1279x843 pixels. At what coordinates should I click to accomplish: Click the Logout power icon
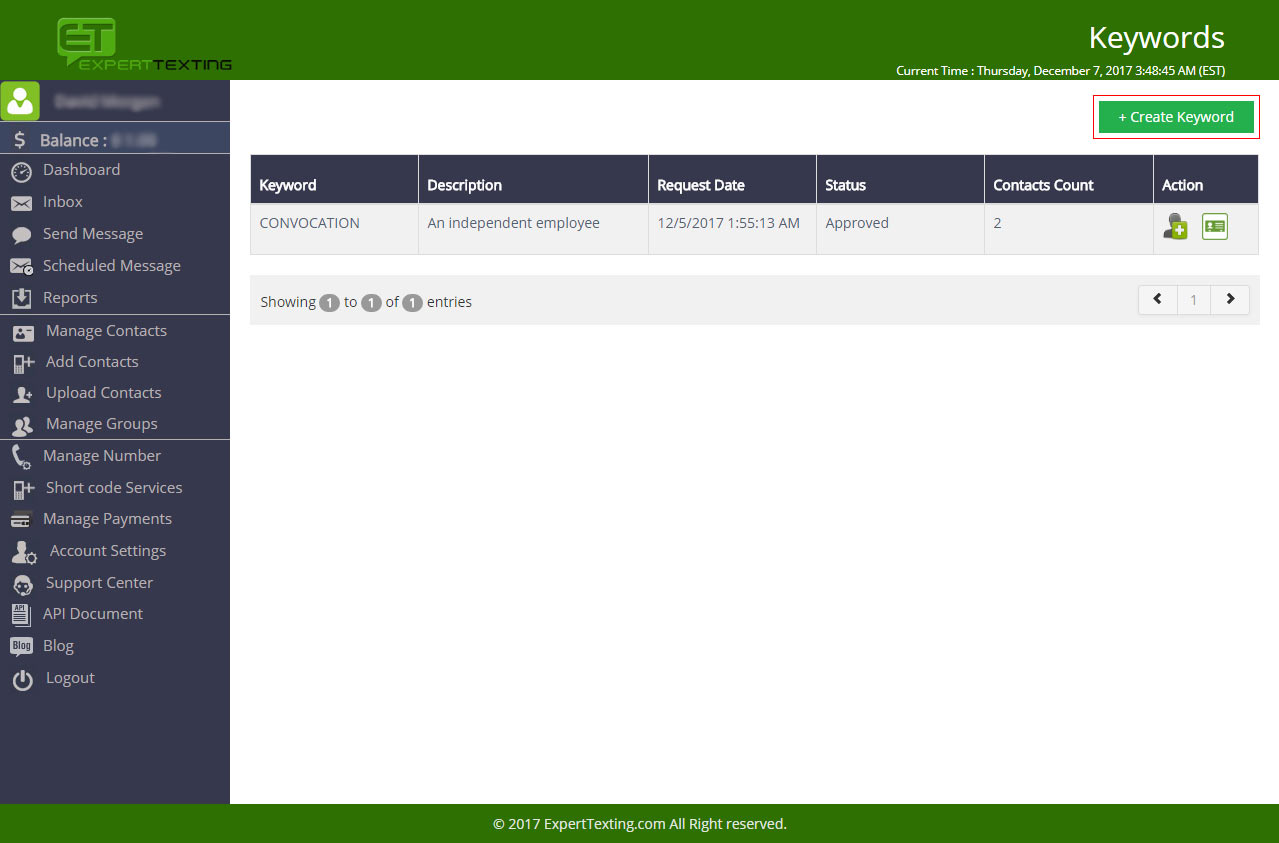pyautogui.click(x=22, y=680)
